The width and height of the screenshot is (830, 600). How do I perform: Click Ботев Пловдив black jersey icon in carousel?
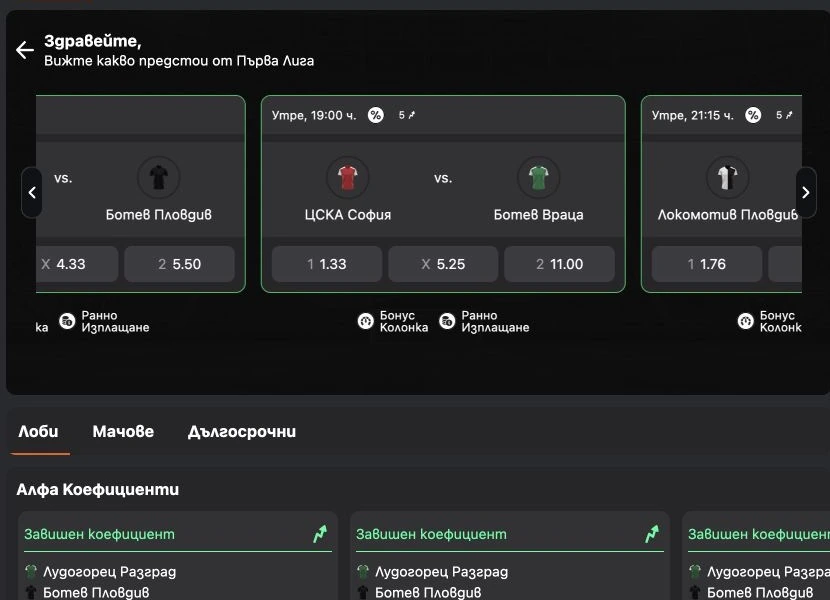159,177
